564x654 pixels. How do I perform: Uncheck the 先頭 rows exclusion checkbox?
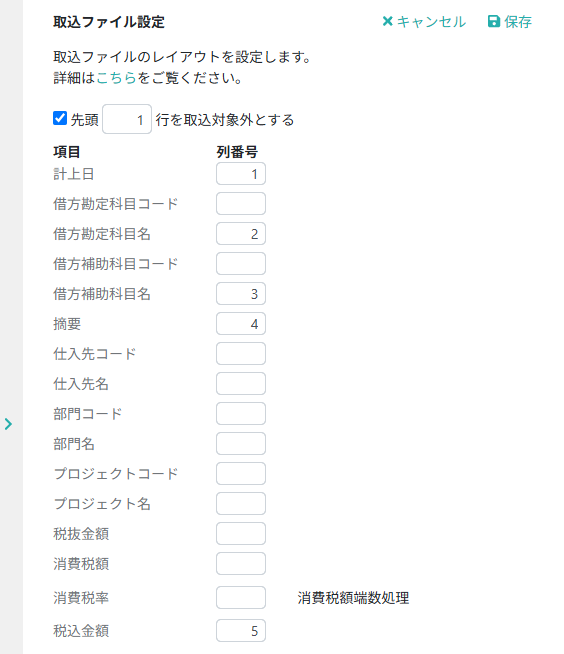point(60,118)
